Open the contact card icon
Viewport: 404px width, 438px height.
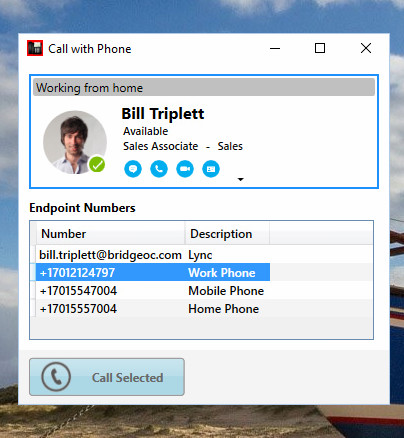pos(211,169)
